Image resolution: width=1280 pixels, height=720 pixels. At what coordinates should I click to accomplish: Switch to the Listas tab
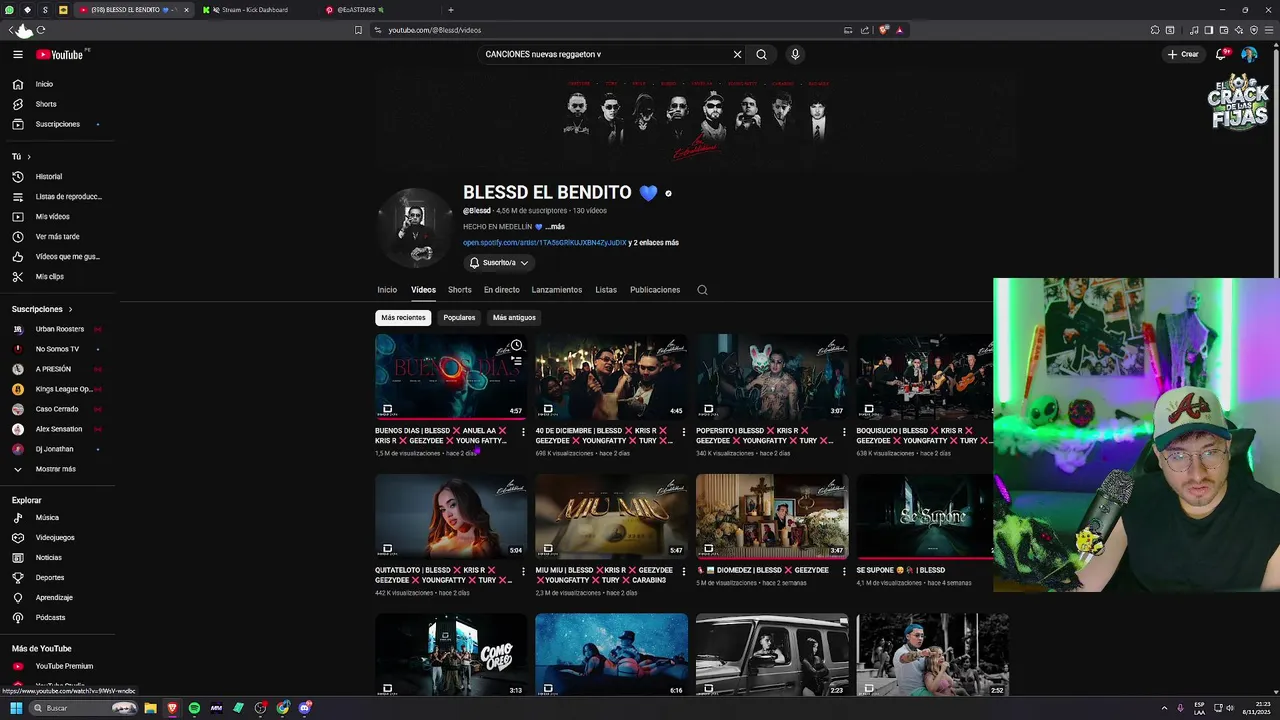606,290
